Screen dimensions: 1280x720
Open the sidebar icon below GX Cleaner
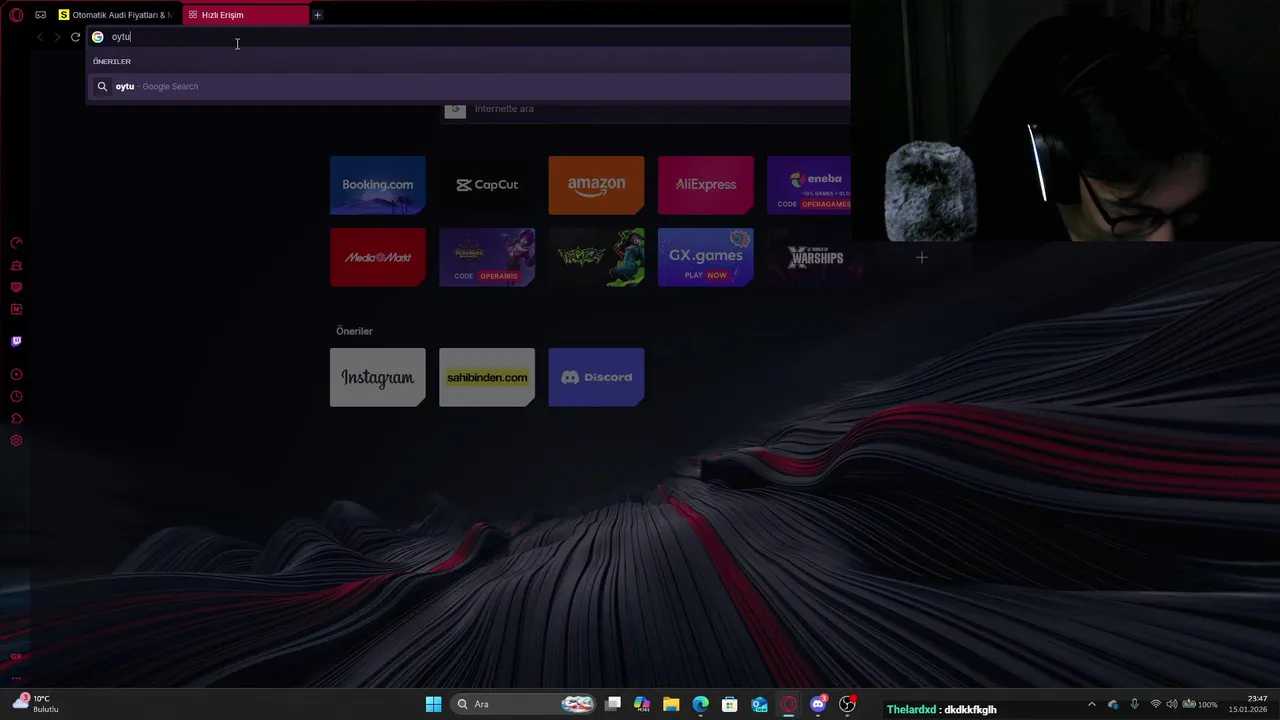[x=16, y=287]
